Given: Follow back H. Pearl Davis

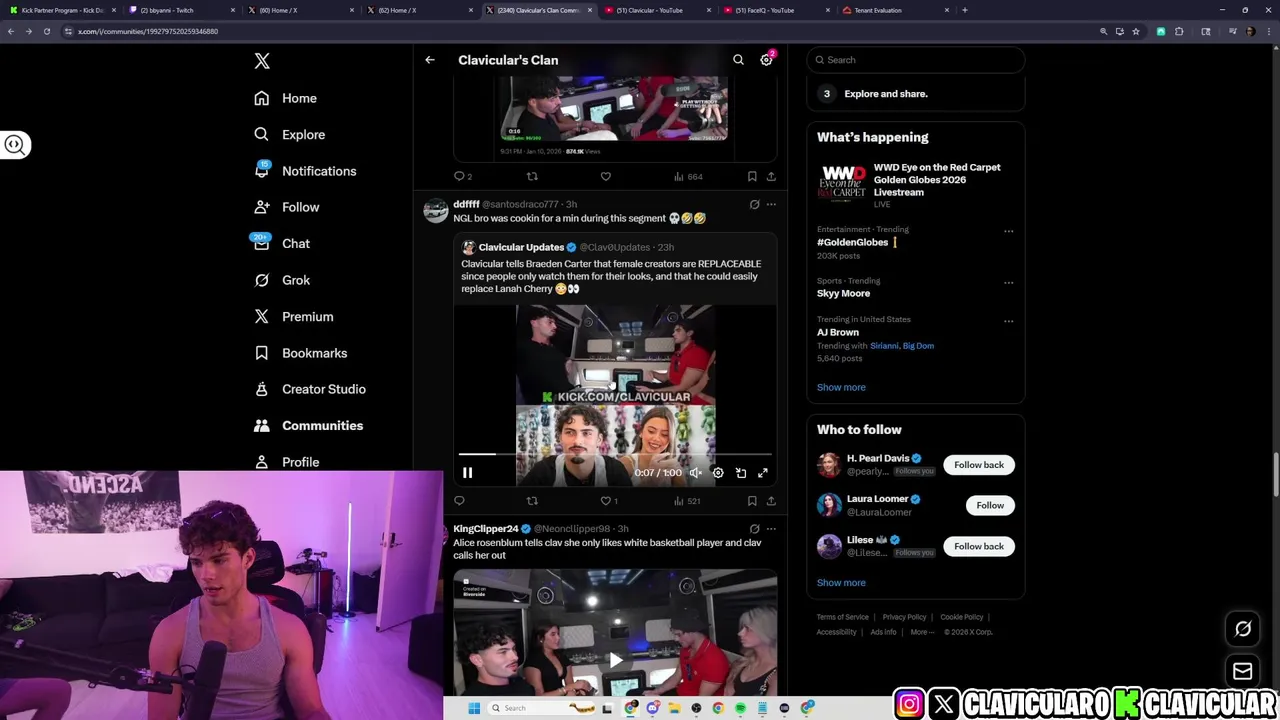Looking at the screenshot, I should tap(979, 465).
